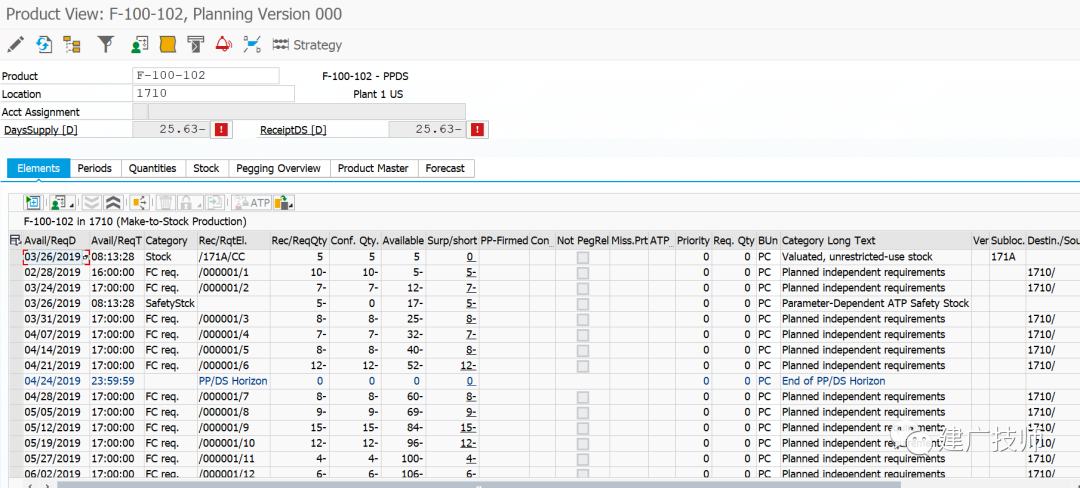
Task: Click the grid layout settings icon beside Avail/ReqD
Action: [15, 240]
